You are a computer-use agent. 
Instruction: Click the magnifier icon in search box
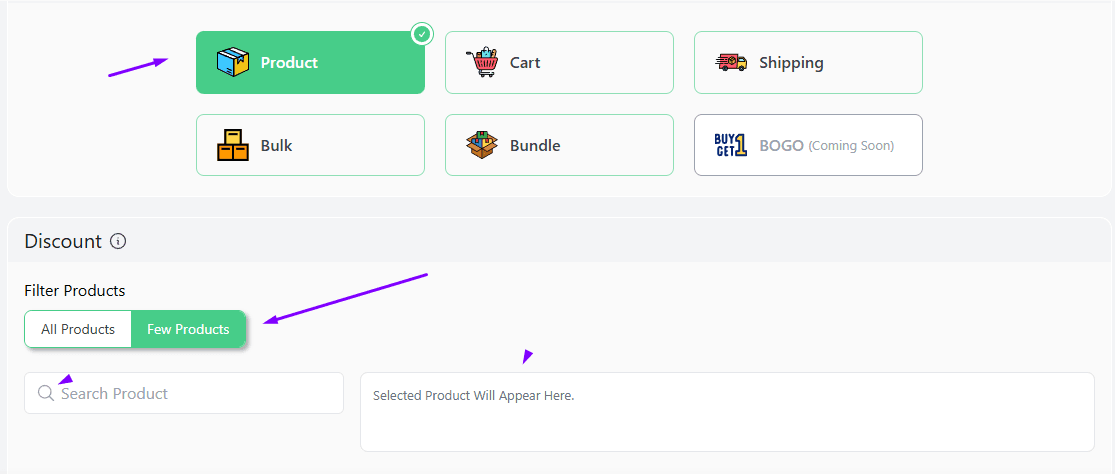point(46,393)
